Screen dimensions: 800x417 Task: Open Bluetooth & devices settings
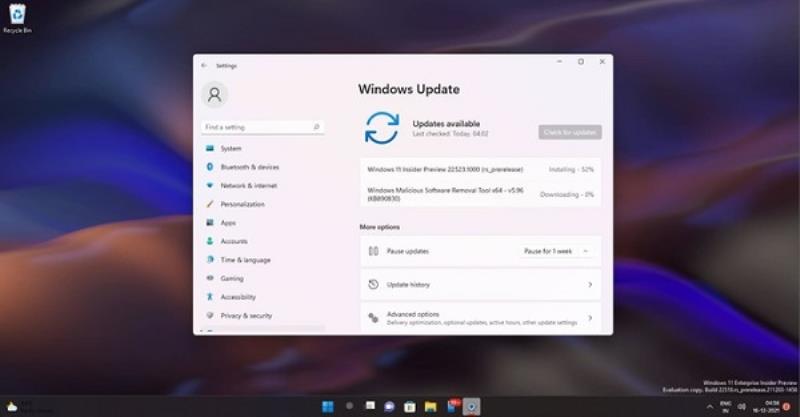[x=263, y=167]
